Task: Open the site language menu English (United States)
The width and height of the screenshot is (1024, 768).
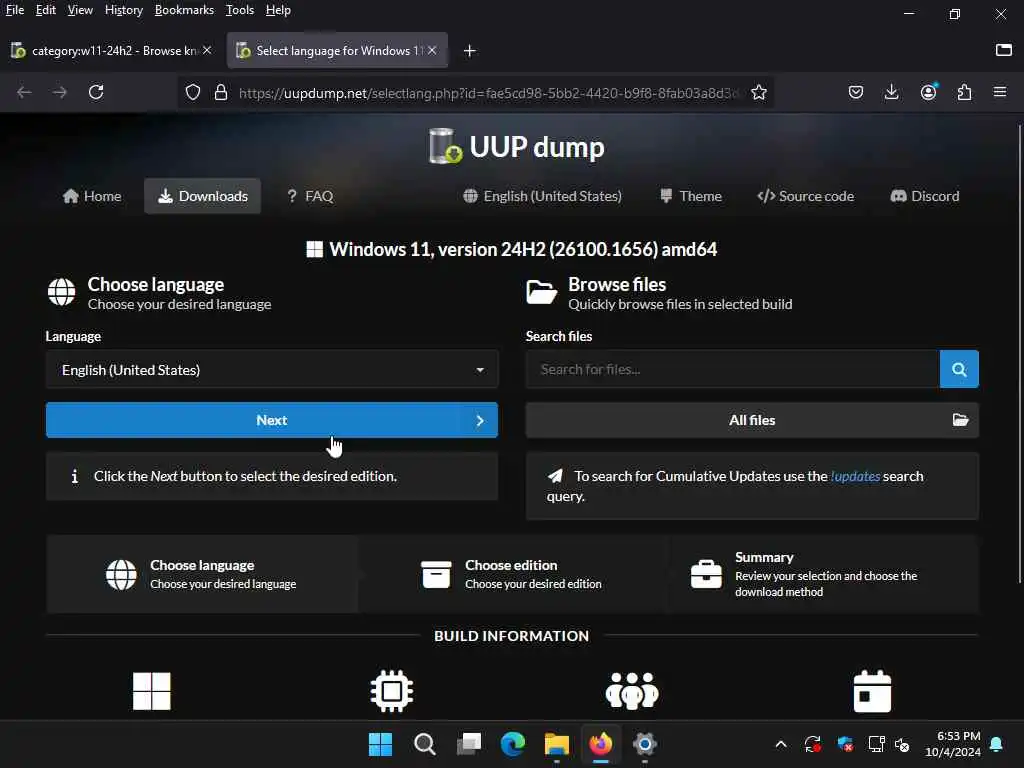Action: pyautogui.click(x=542, y=196)
